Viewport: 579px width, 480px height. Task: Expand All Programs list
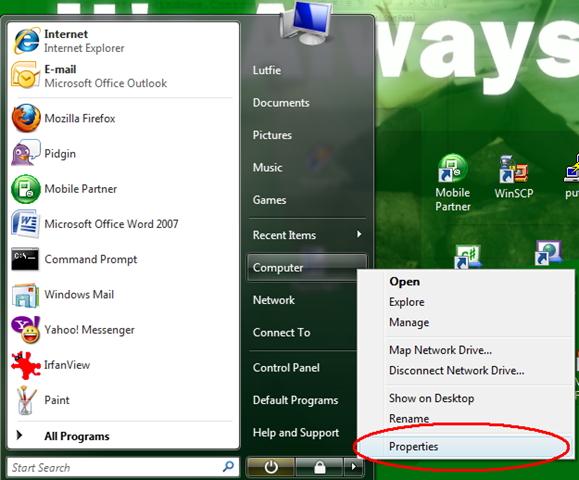[x=76, y=436]
